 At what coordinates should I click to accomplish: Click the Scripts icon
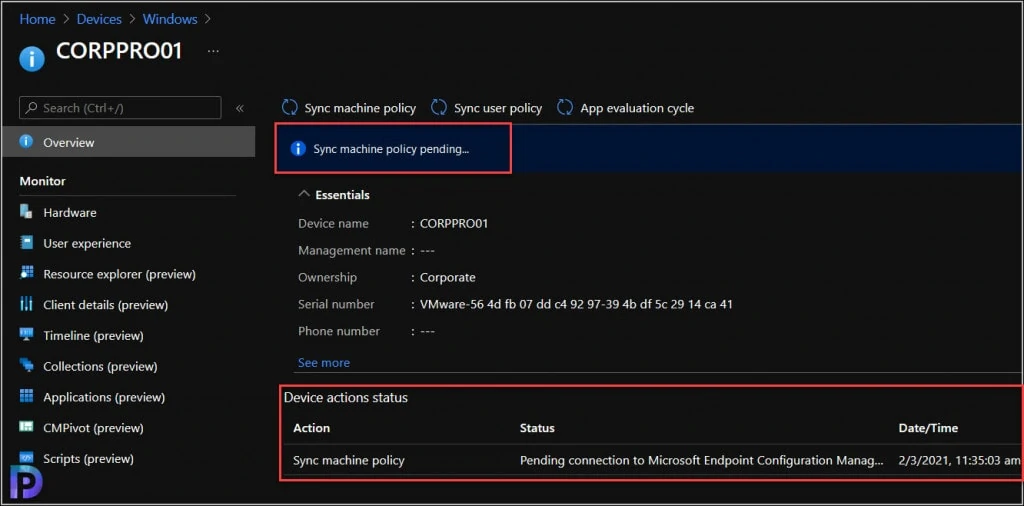point(26,458)
